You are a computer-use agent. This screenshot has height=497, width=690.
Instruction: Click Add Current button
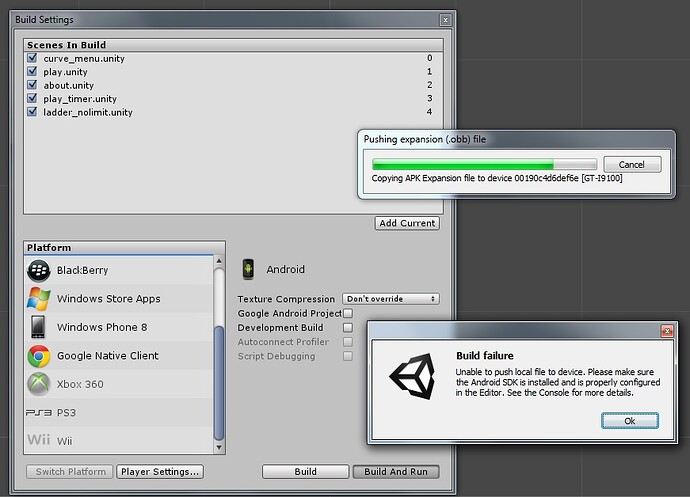(407, 223)
